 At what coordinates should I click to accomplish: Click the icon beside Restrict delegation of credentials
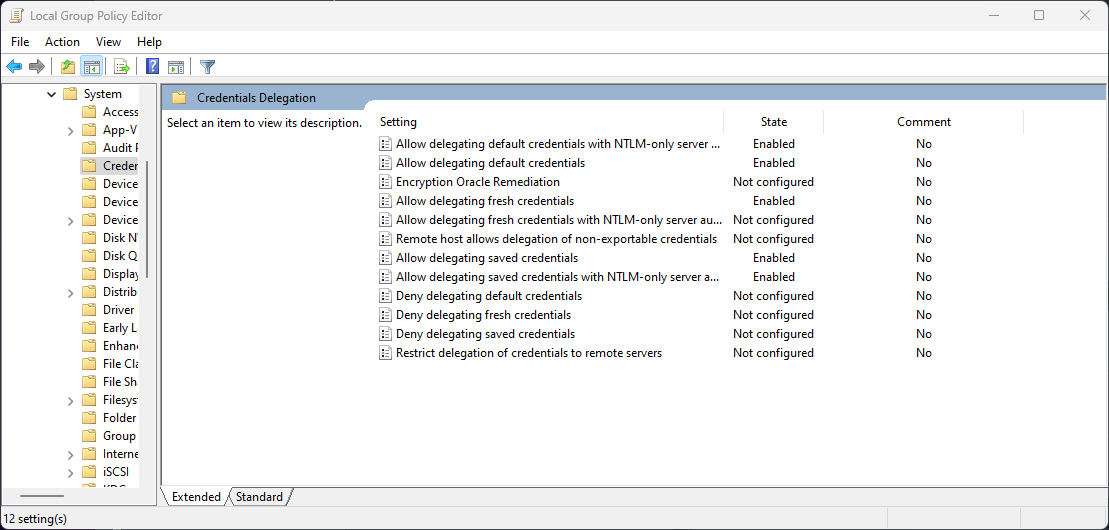coord(385,352)
